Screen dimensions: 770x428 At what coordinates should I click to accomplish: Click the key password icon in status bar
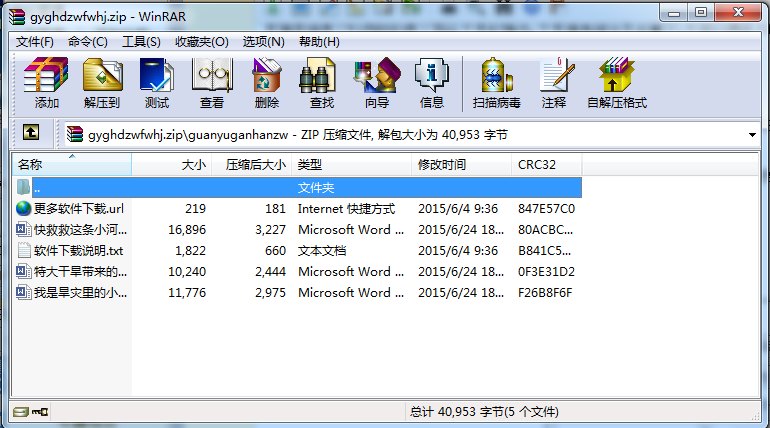[x=40, y=412]
